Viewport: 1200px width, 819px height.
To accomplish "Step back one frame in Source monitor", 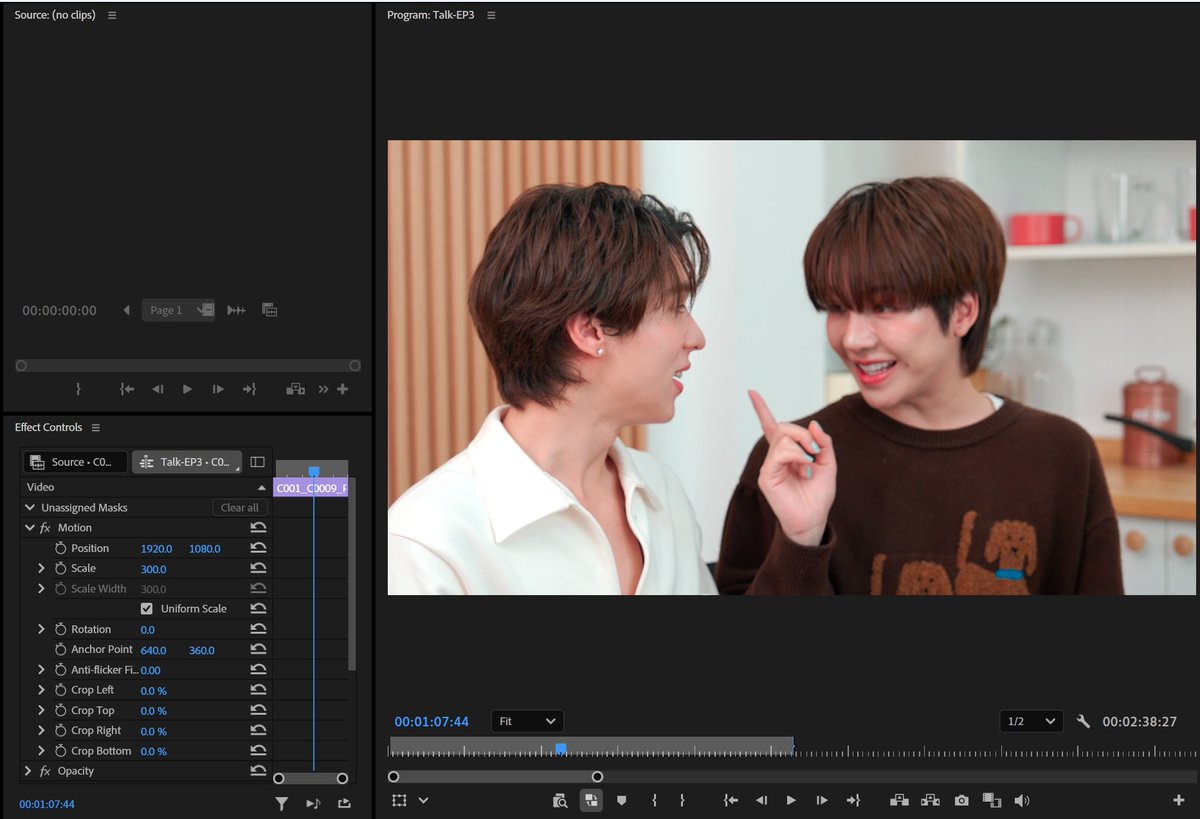I will [157, 389].
